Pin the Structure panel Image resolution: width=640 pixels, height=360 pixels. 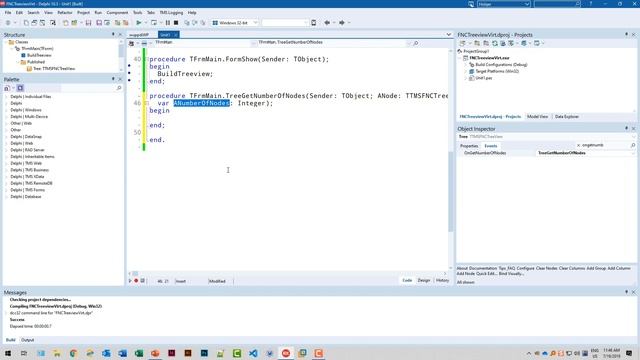pyautogui.click(x=113, y=35)
